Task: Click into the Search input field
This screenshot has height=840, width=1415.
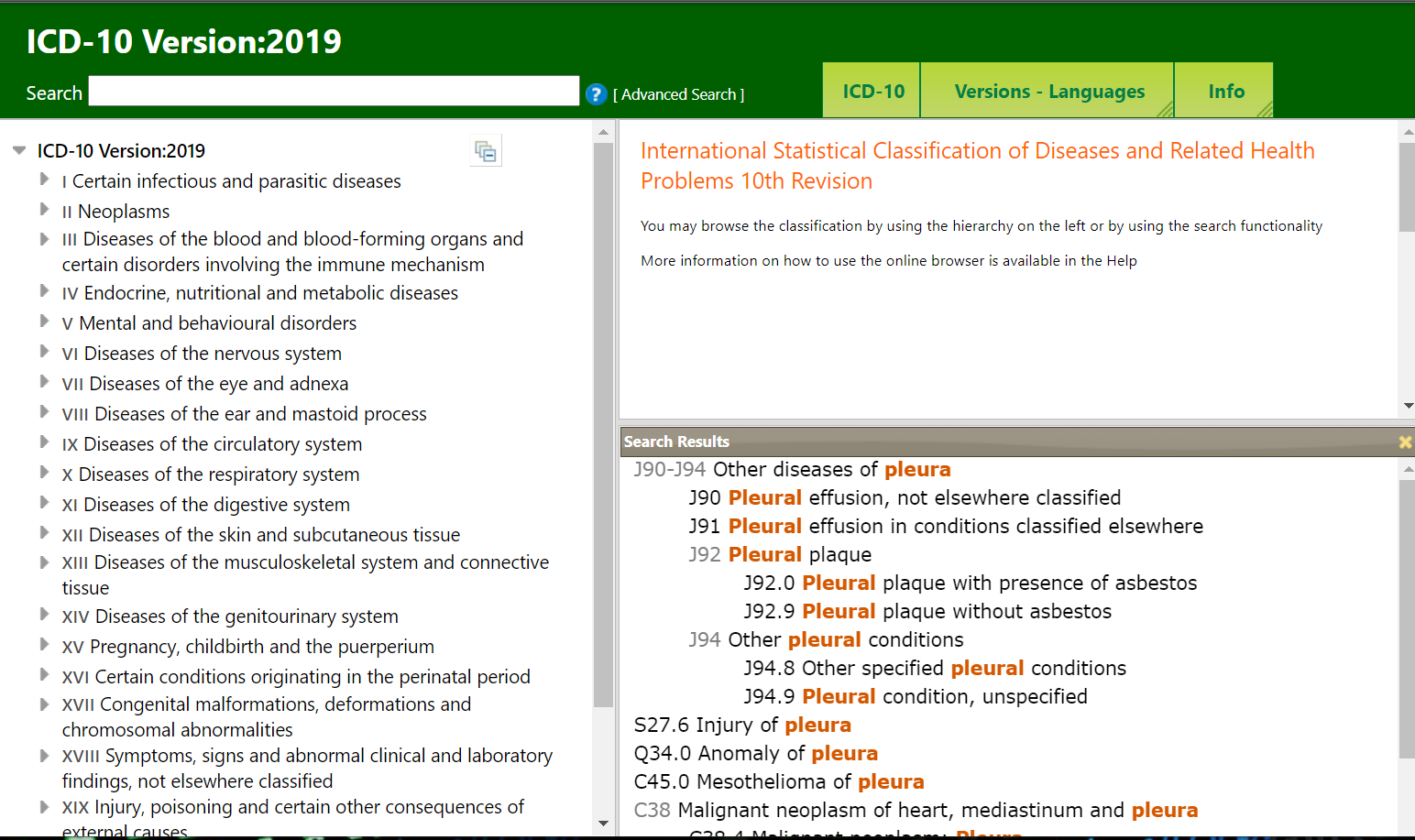Action: 334,91
